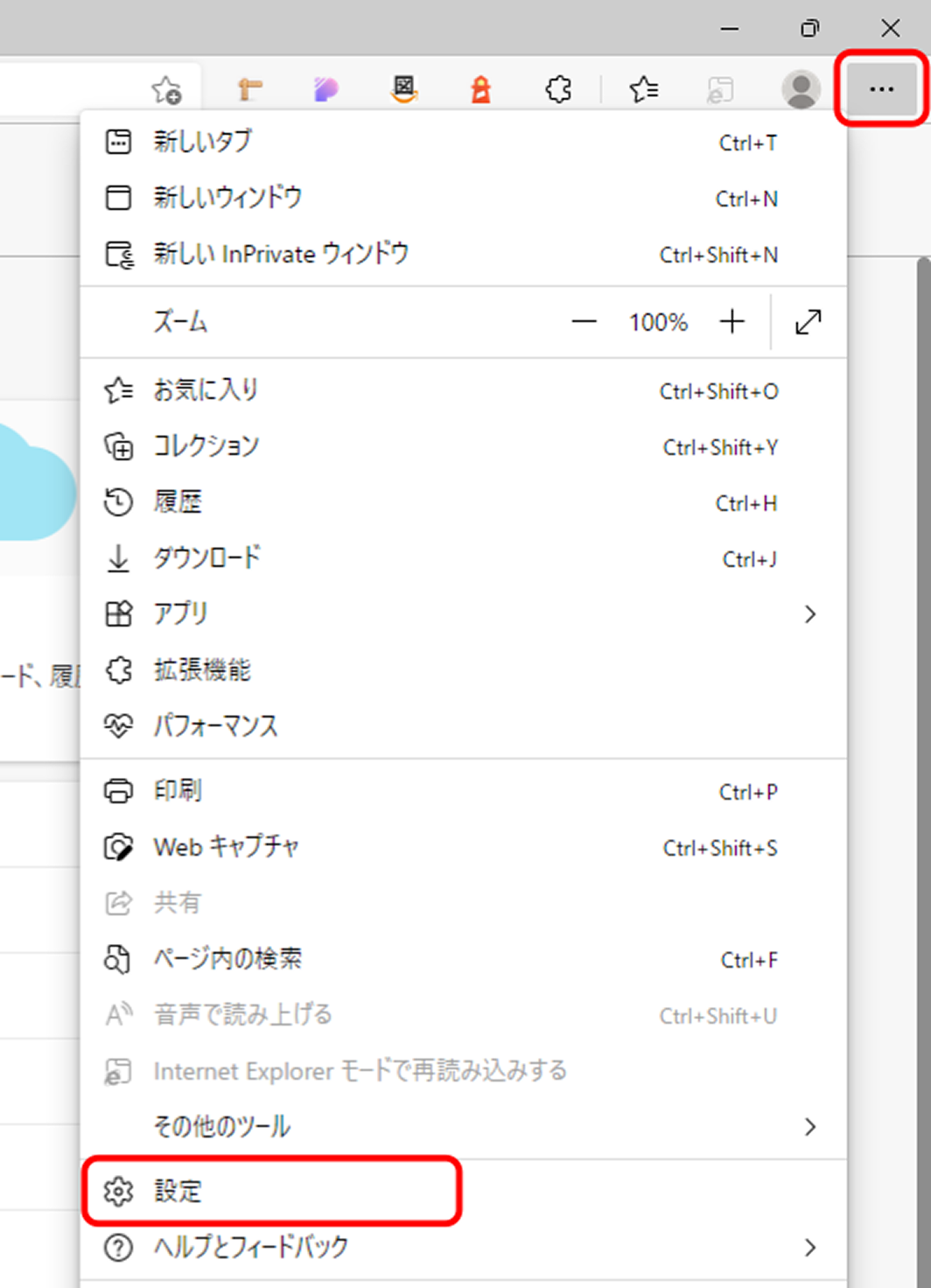This screenshot has width=931, height=1288.
Task: Click the red lighthouse extension icon
Action: (x=480, y=88)
